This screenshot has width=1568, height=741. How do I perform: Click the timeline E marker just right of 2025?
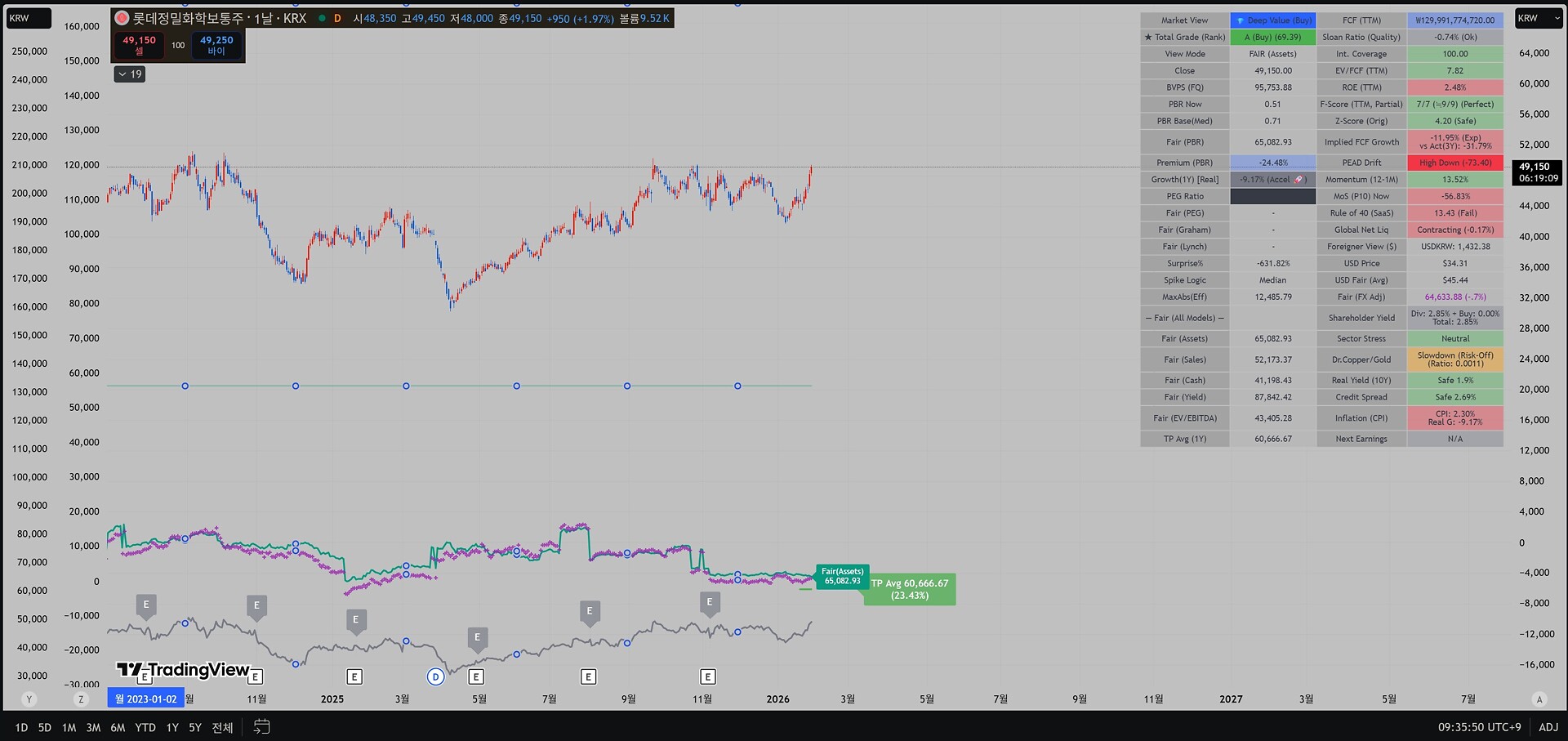coord(354,676)
